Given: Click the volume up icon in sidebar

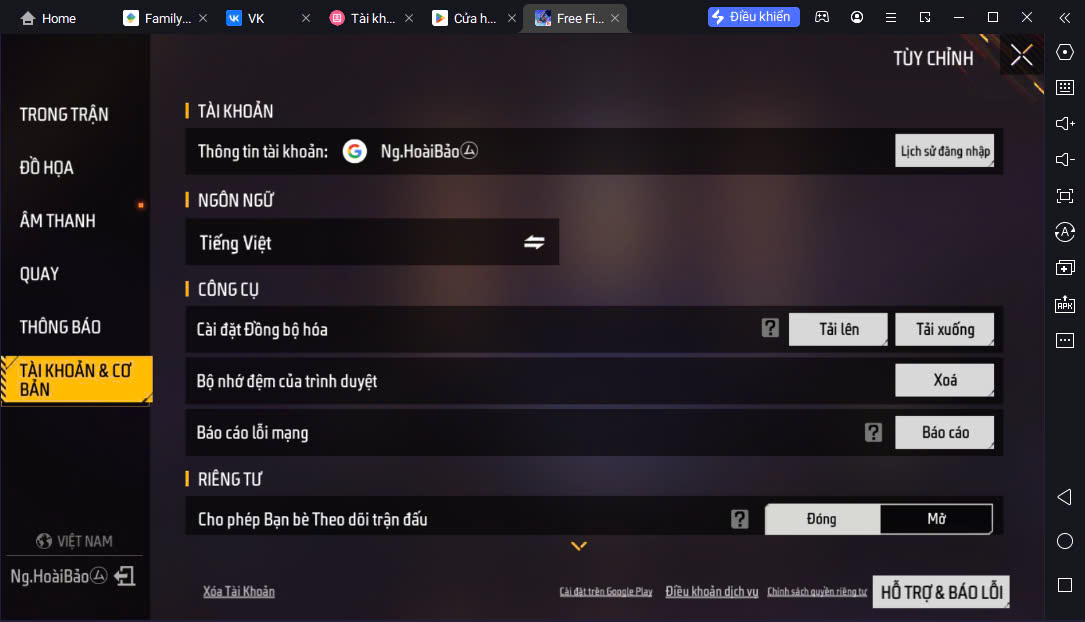Looking at the screenshot, I should 1065,124.
